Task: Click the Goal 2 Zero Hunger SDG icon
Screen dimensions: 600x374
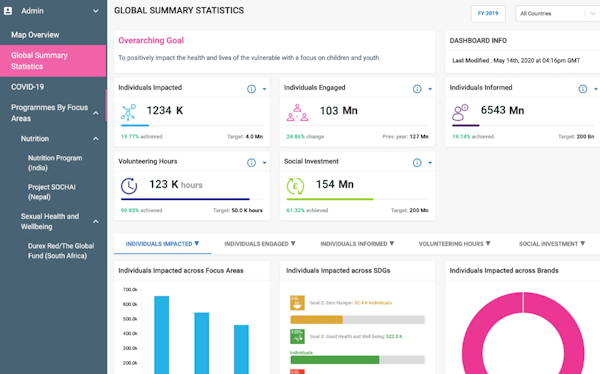Action: (x=297, y=303)
